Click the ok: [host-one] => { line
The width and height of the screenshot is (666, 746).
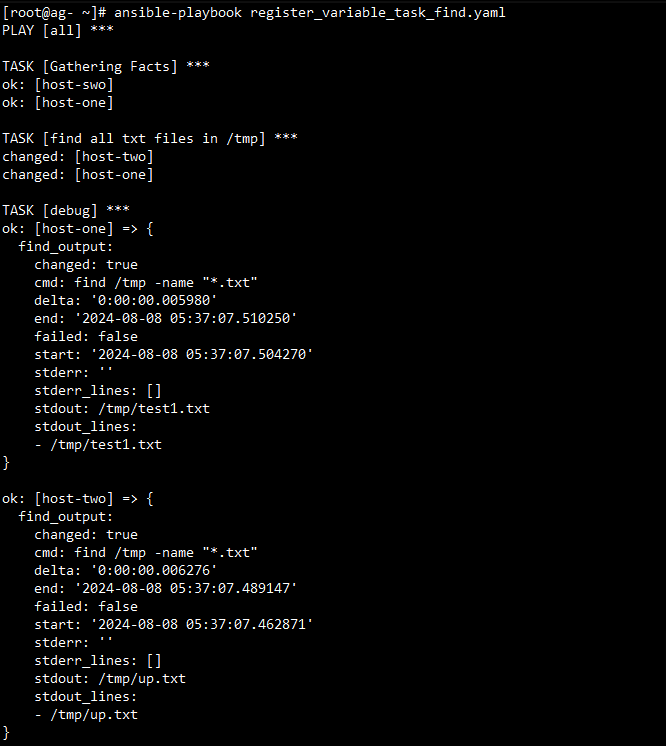(x=78, y=229)
